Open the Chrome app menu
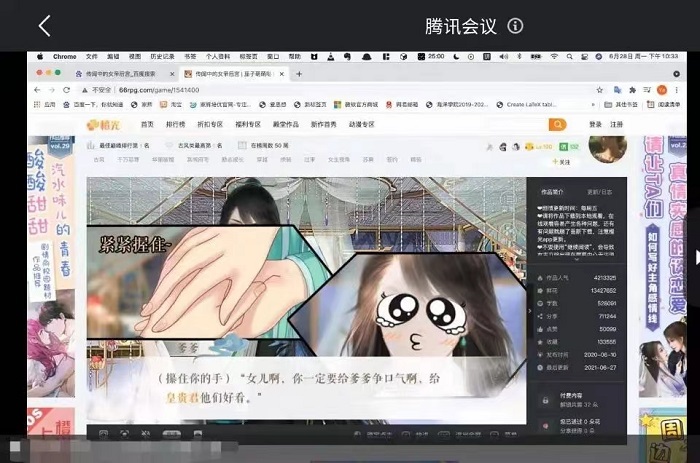 pyautogui.click(x=64, y=57)
